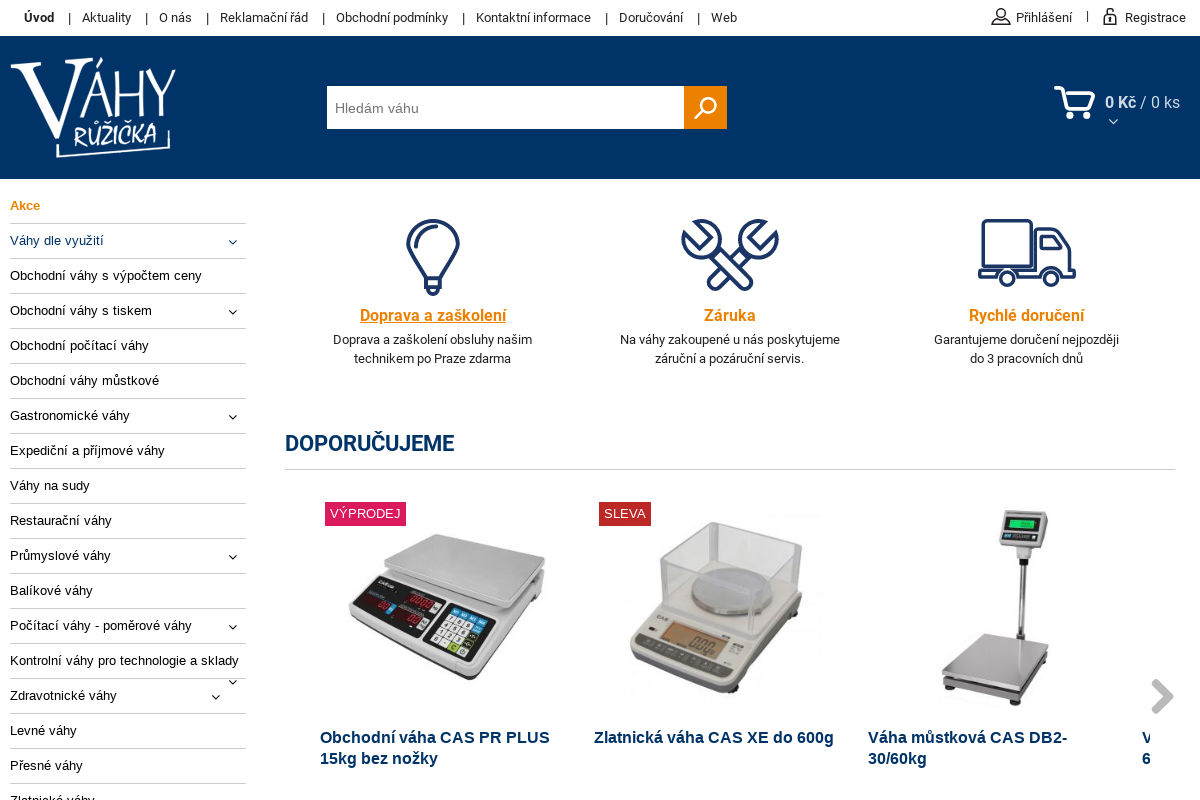
Task: Click the delivery truck icon
Action: (1027, 253)
